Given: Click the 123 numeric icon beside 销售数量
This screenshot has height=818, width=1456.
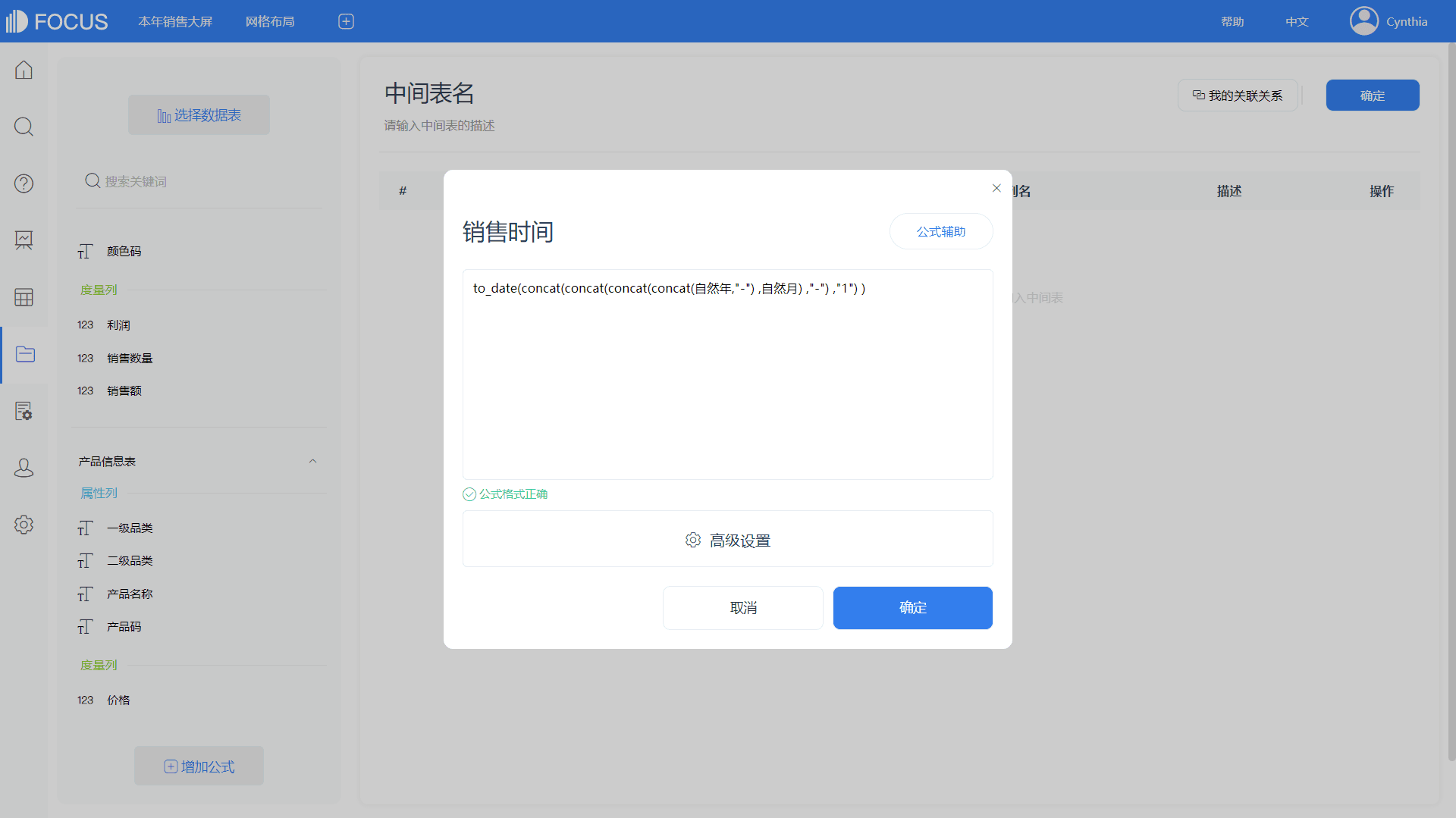Looking at the screenshot, I should click(85, 358).
